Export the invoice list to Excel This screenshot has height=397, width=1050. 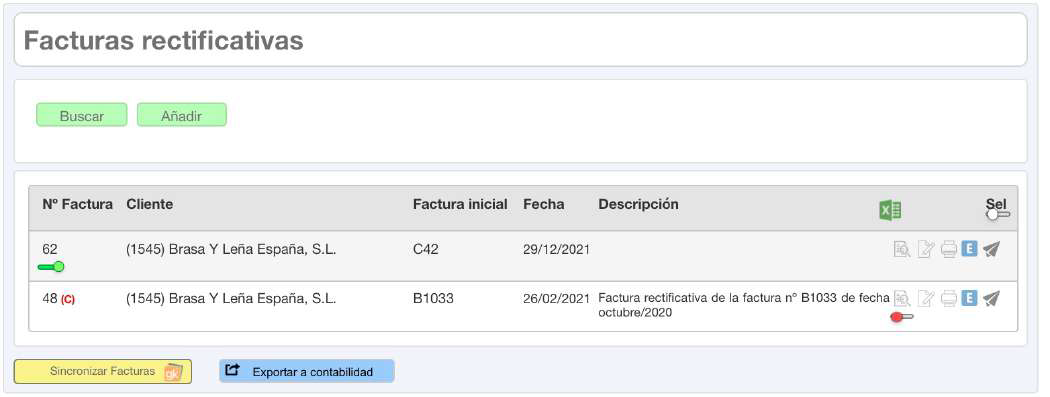889,210
